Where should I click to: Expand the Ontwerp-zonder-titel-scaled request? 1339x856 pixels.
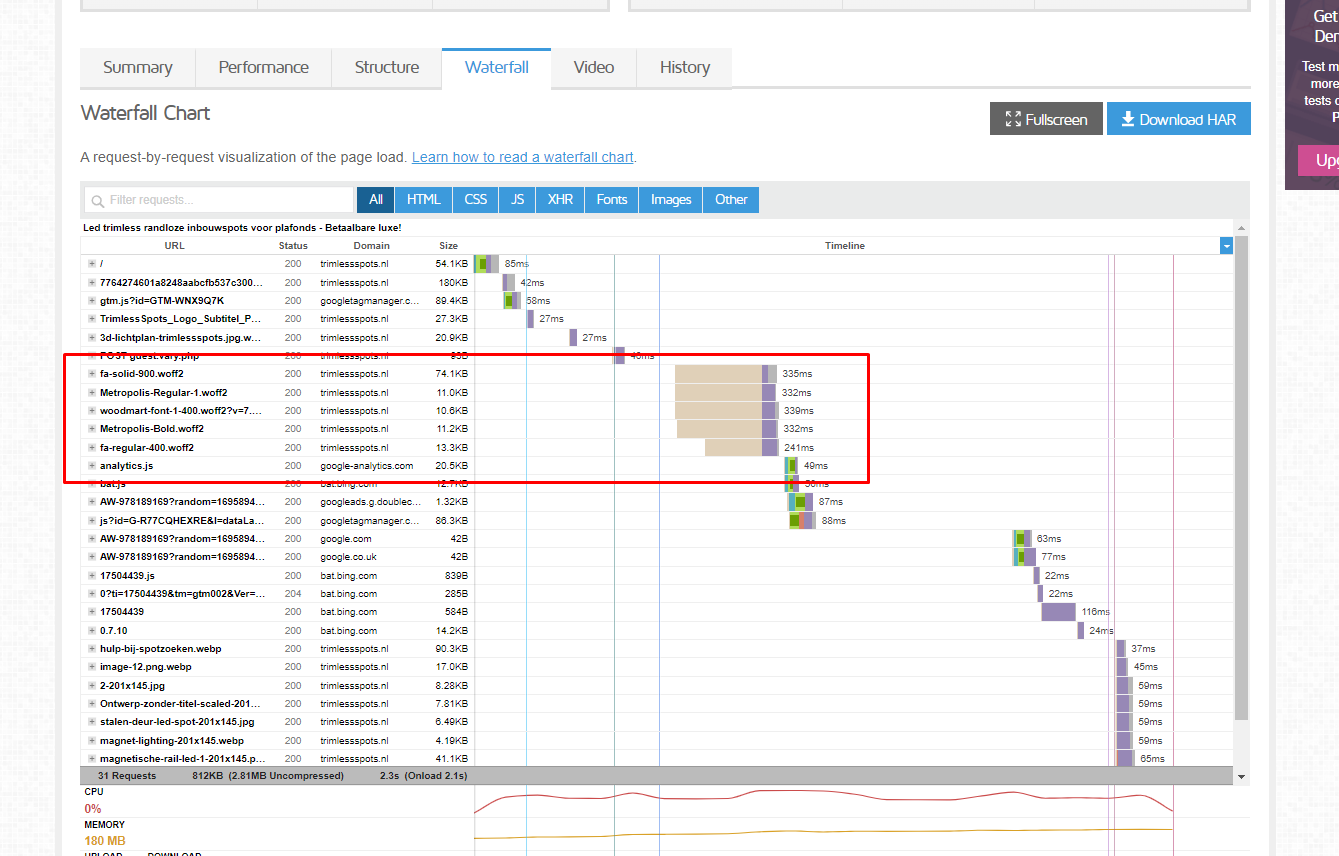click(x=92, y=704)
